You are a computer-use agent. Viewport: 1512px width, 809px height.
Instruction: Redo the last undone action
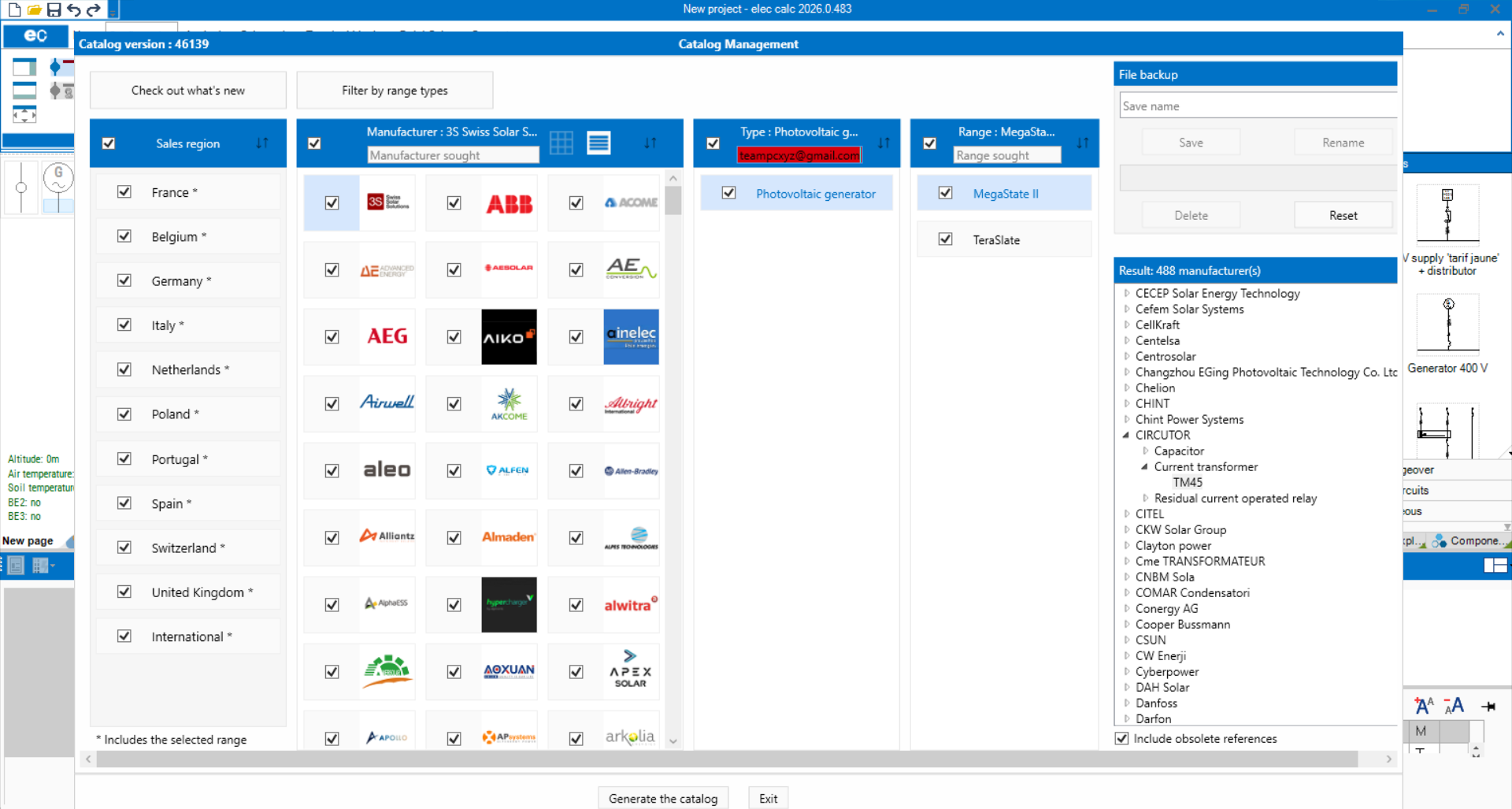point(93,9)
